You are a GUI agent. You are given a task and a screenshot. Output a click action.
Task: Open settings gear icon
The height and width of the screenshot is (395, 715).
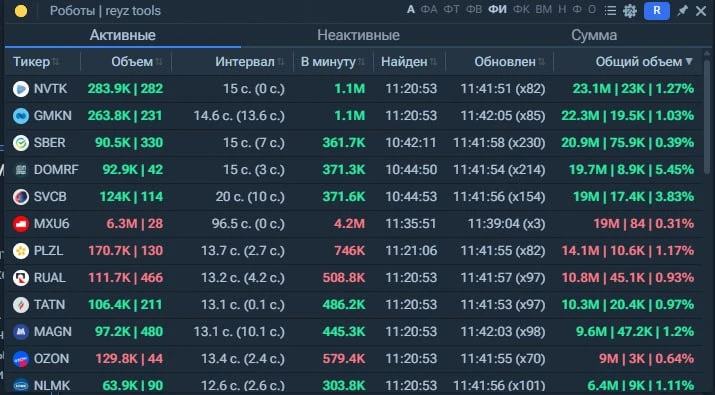point(630,11)
